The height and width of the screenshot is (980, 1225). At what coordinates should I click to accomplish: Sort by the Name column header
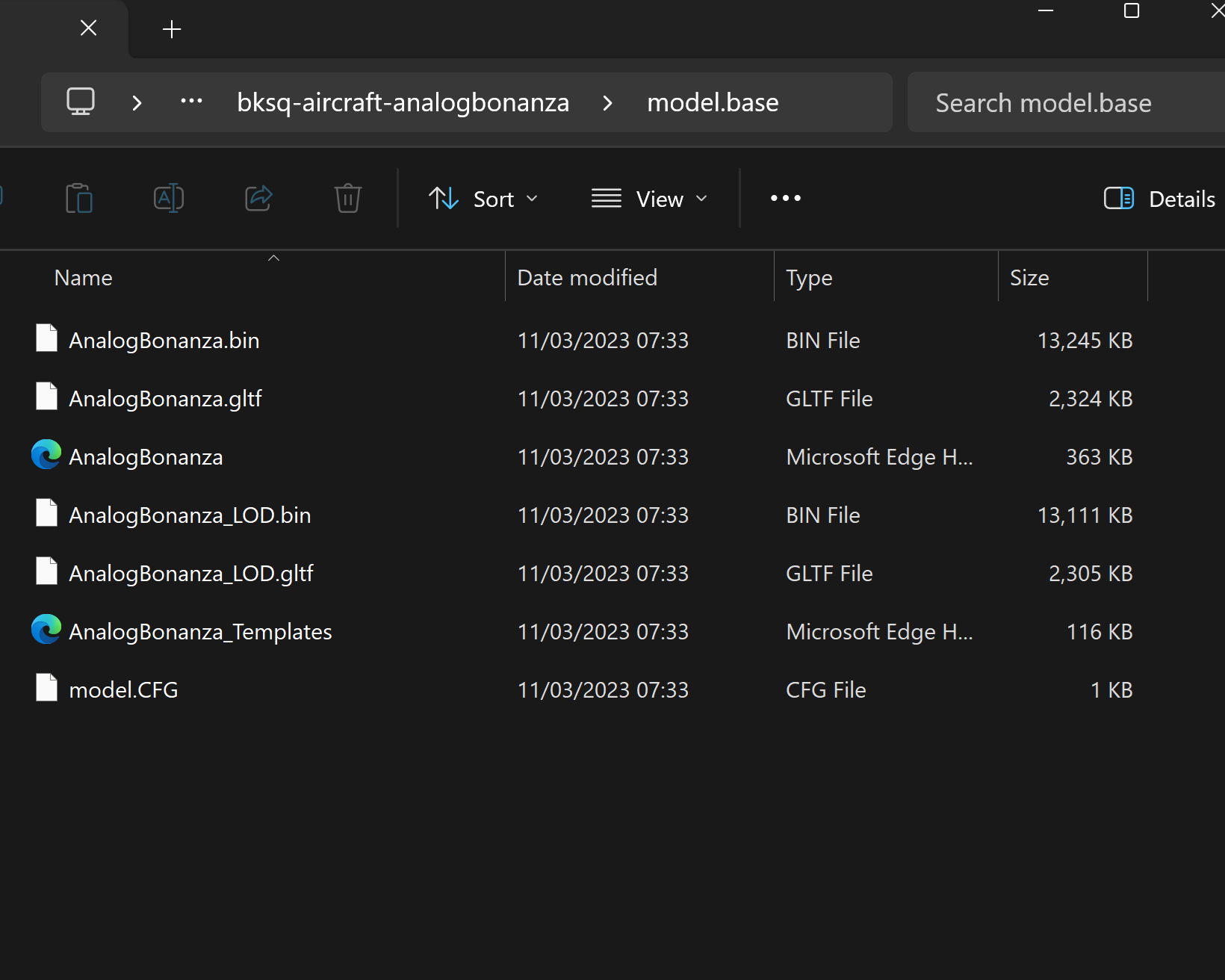[x=84, y=278]
